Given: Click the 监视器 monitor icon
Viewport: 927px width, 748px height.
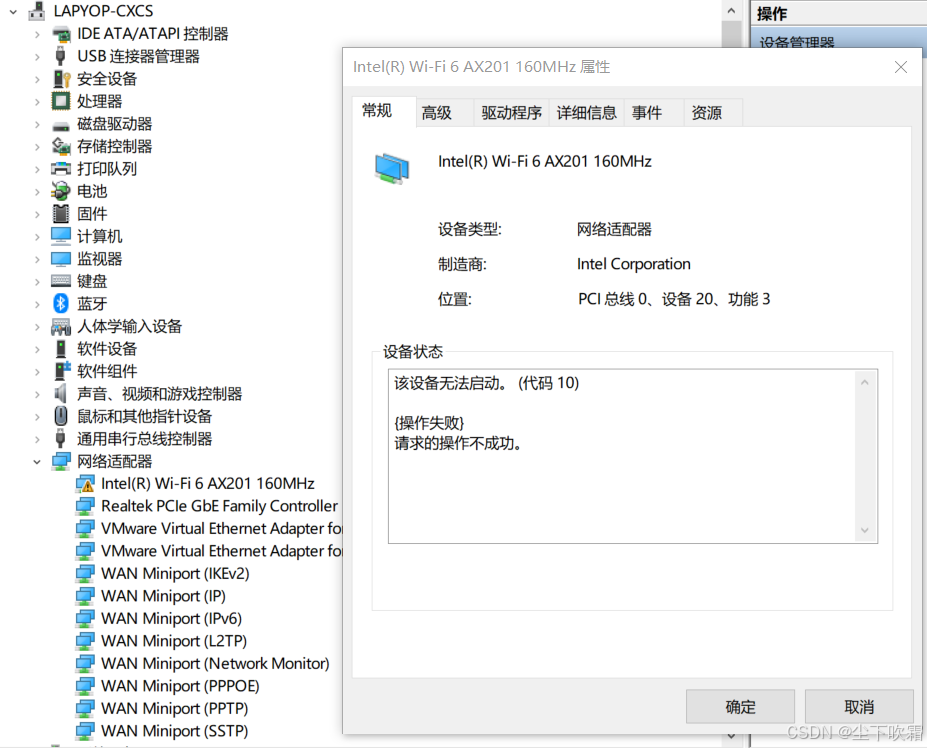Looking at the screenshot, I should pos(61,259).
